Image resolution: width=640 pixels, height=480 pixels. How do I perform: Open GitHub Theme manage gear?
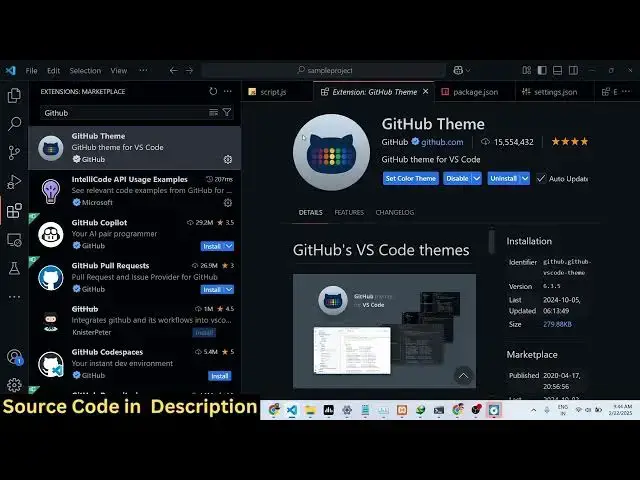tap(228, 160)
